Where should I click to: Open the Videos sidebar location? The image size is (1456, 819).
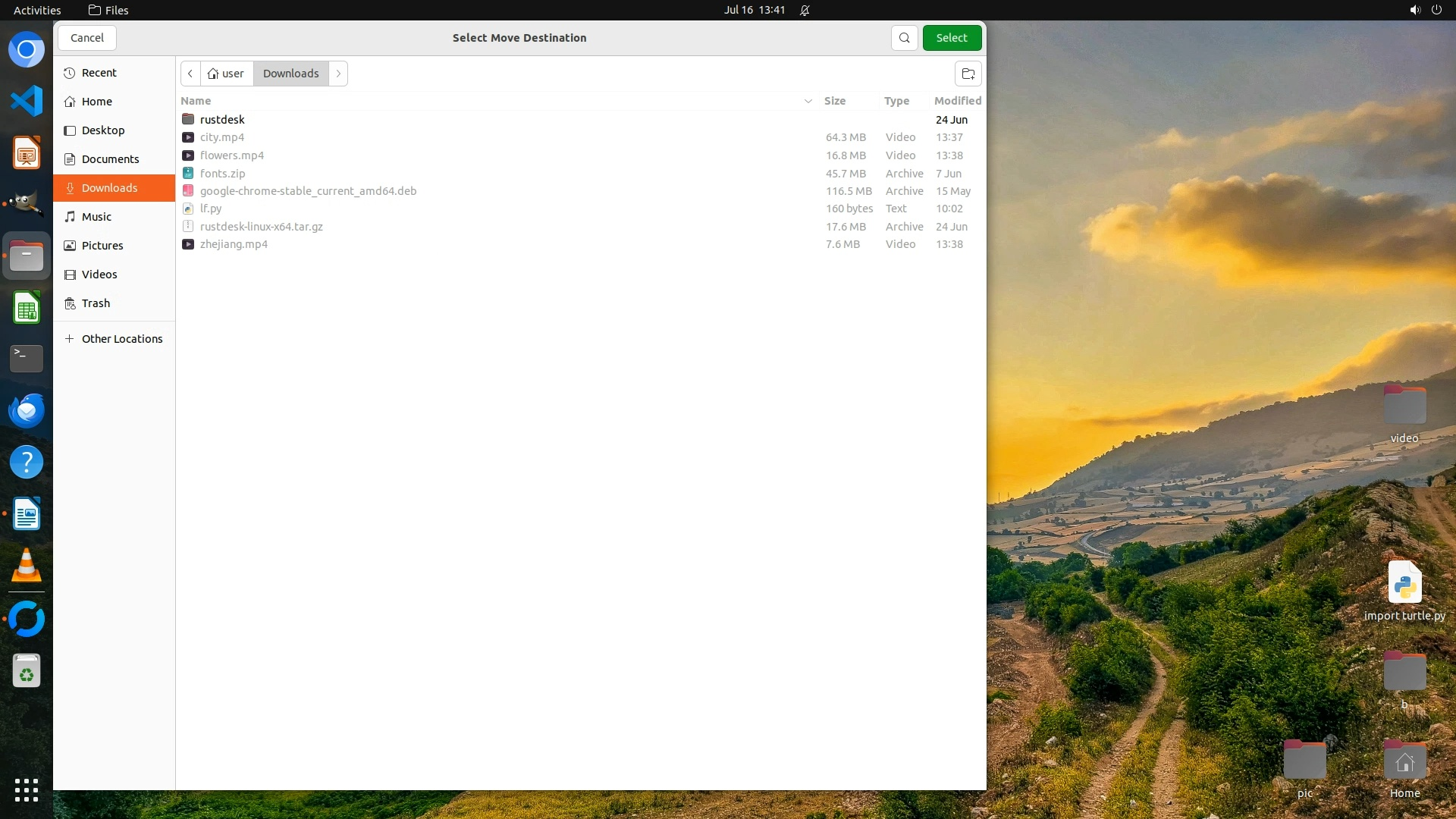(99, 275)
